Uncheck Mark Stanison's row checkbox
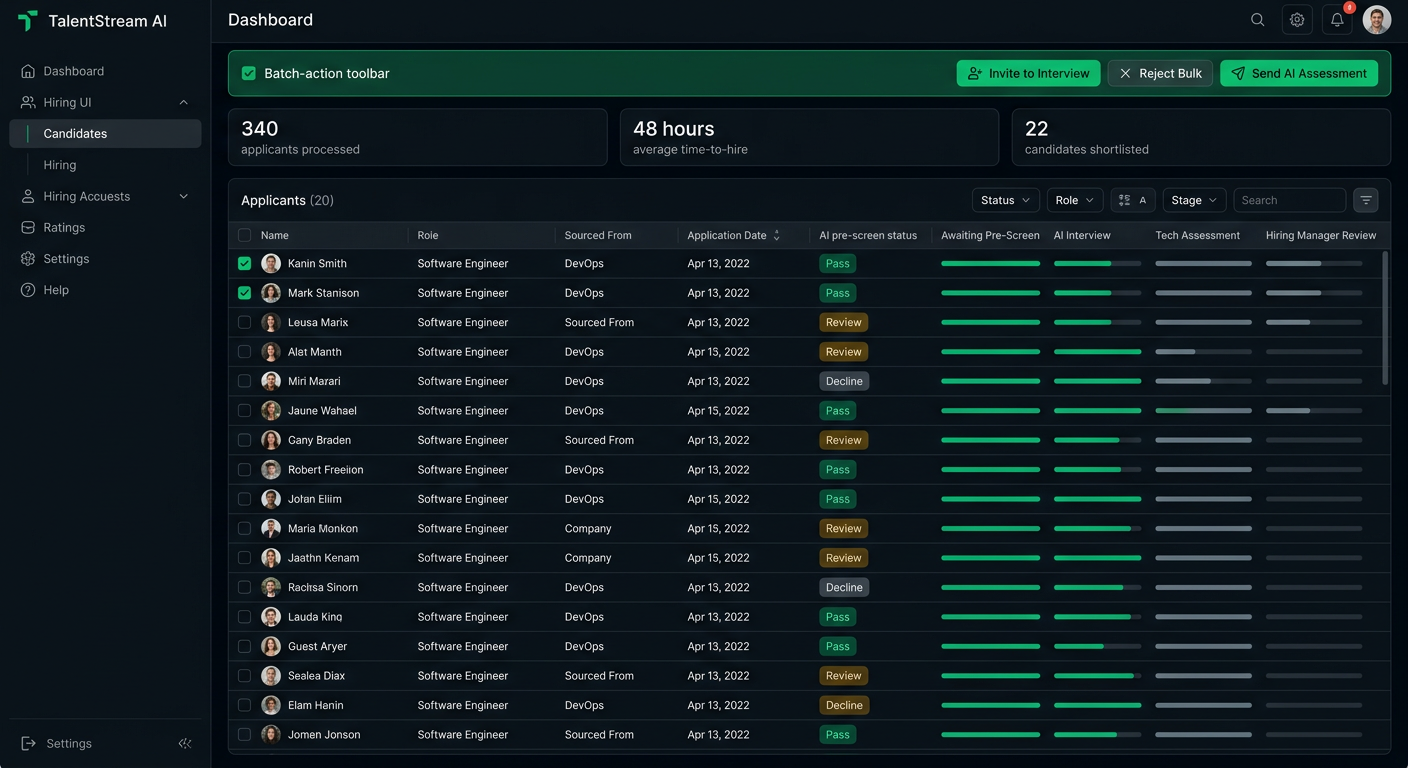This screenshot has height=768, width=1408. point(245,293)
